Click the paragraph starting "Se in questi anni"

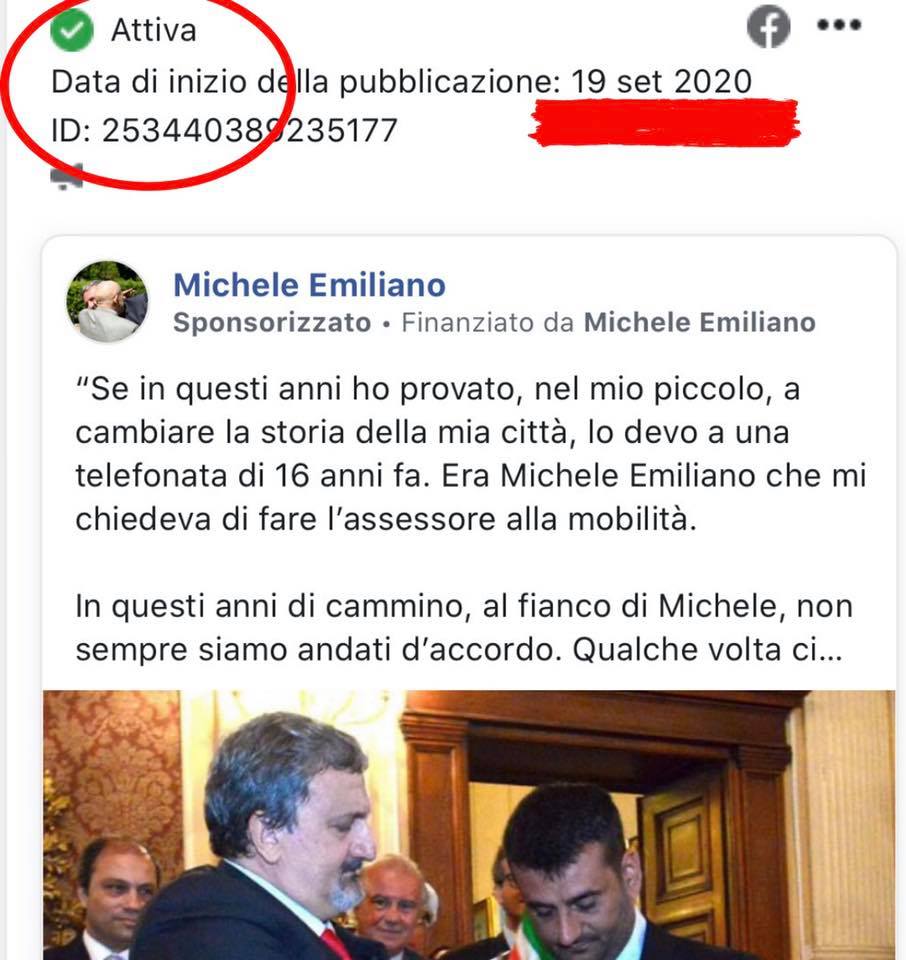pos(470,454)
